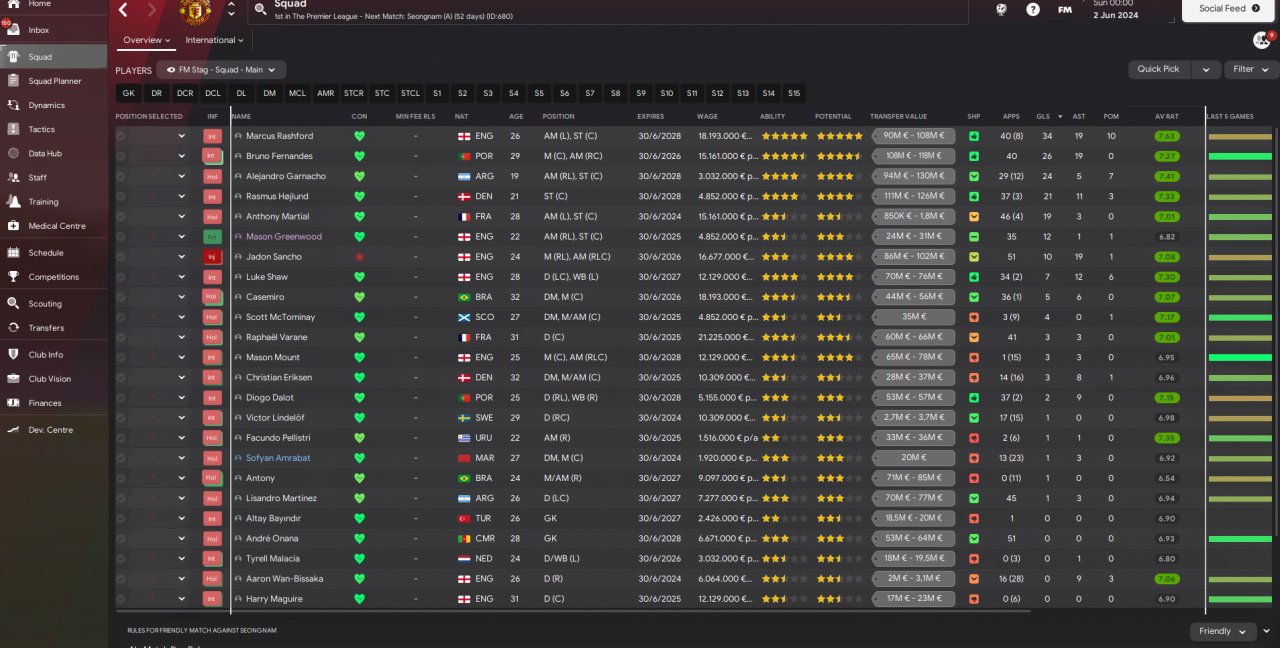Open Club Info from the sidebar
1280x648 pixels.
(x=45, y=355)
